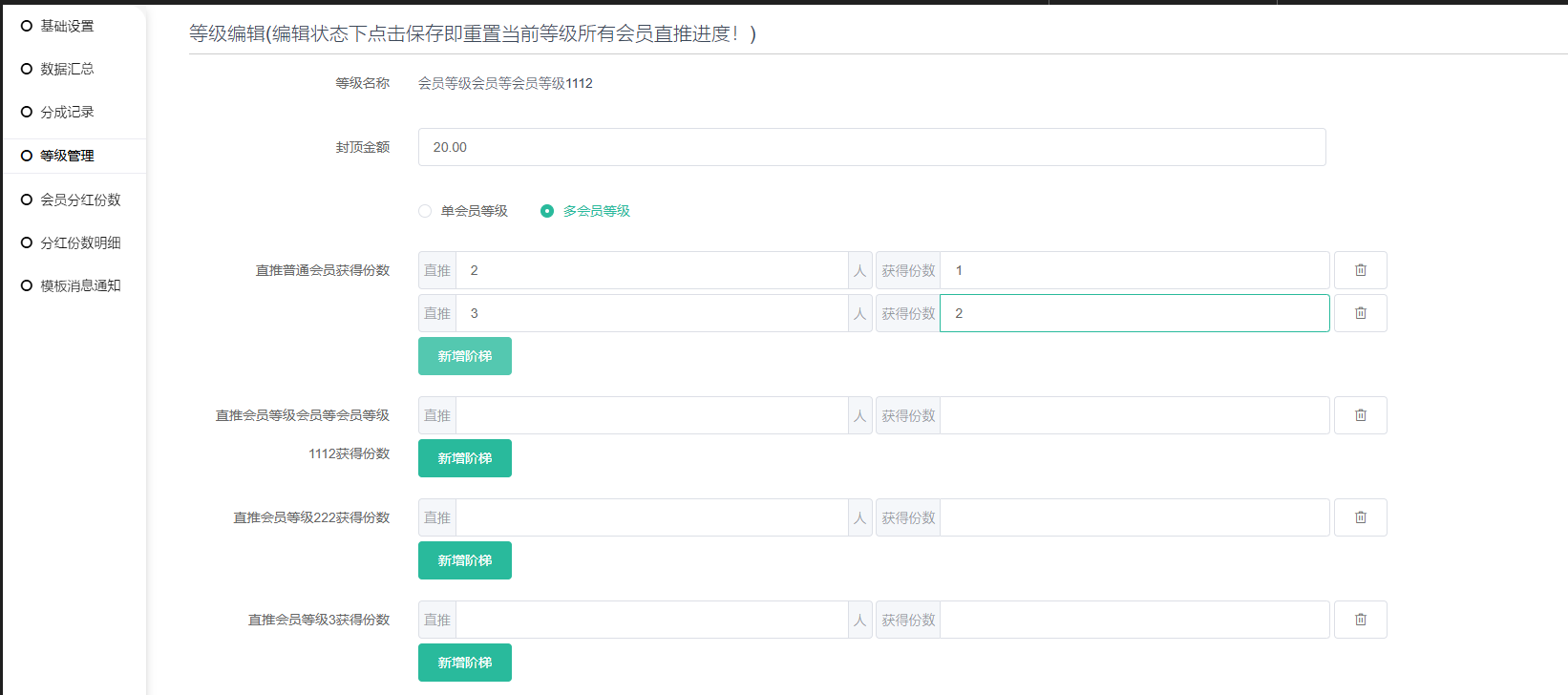The height and width of the screenshot is (695, 1568).
Task: Click the 获得份数 field containing 2
Action: pos(1134,313)
